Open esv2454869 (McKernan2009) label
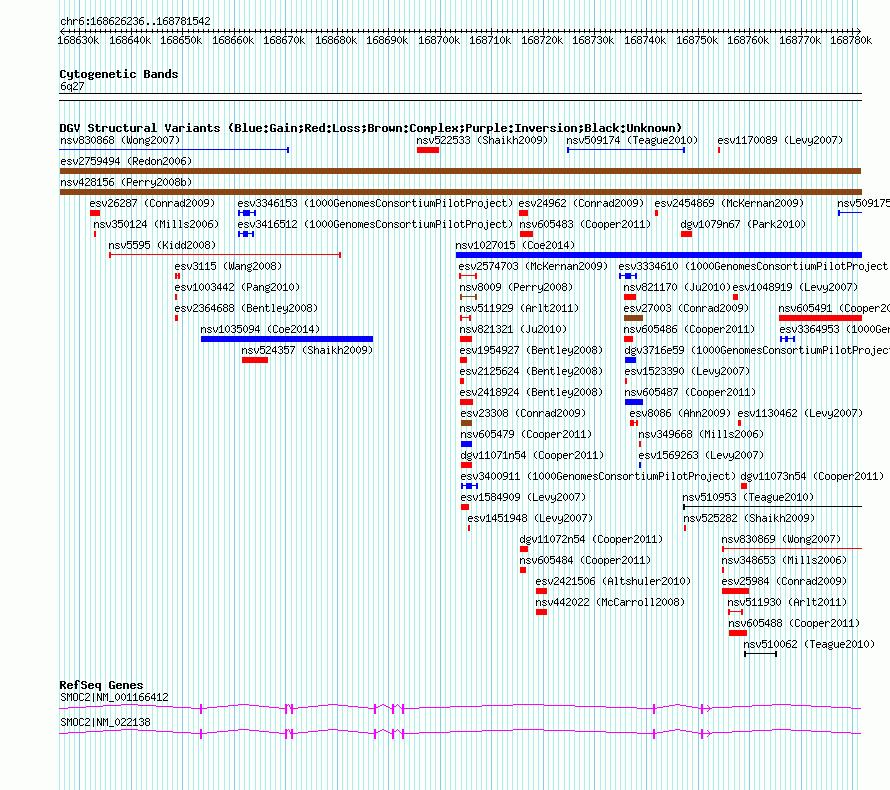The width and height of the screenshot is (890, 790). coord(729,203)
